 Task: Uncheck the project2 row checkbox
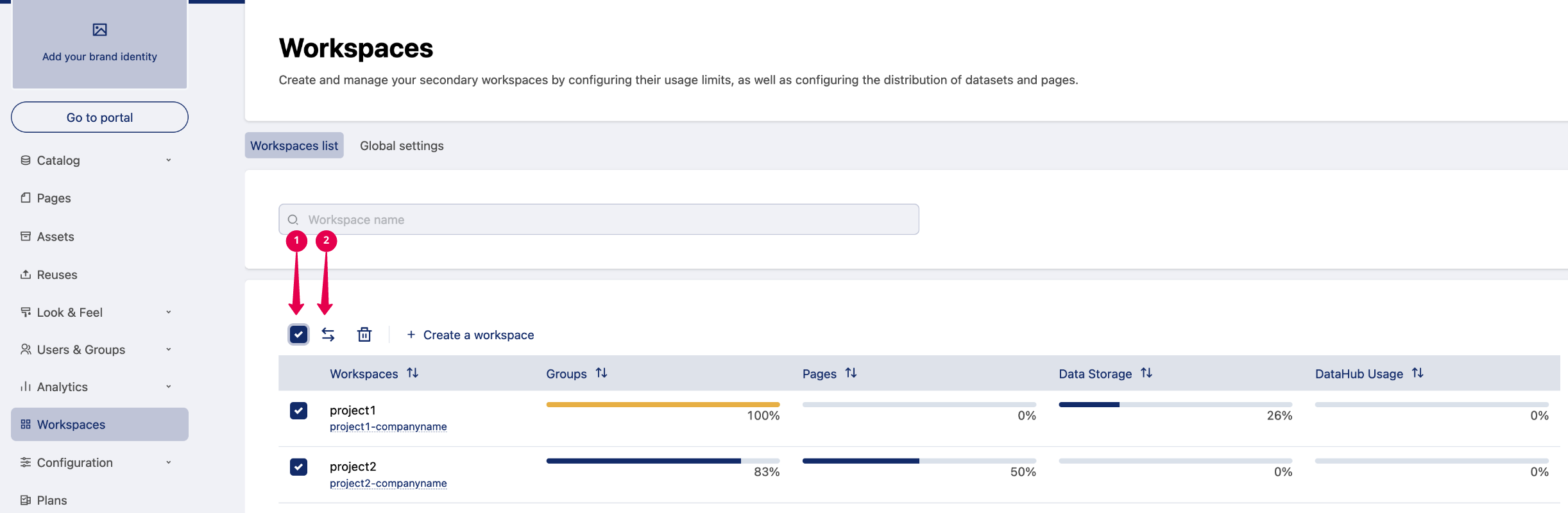[298, 467]
